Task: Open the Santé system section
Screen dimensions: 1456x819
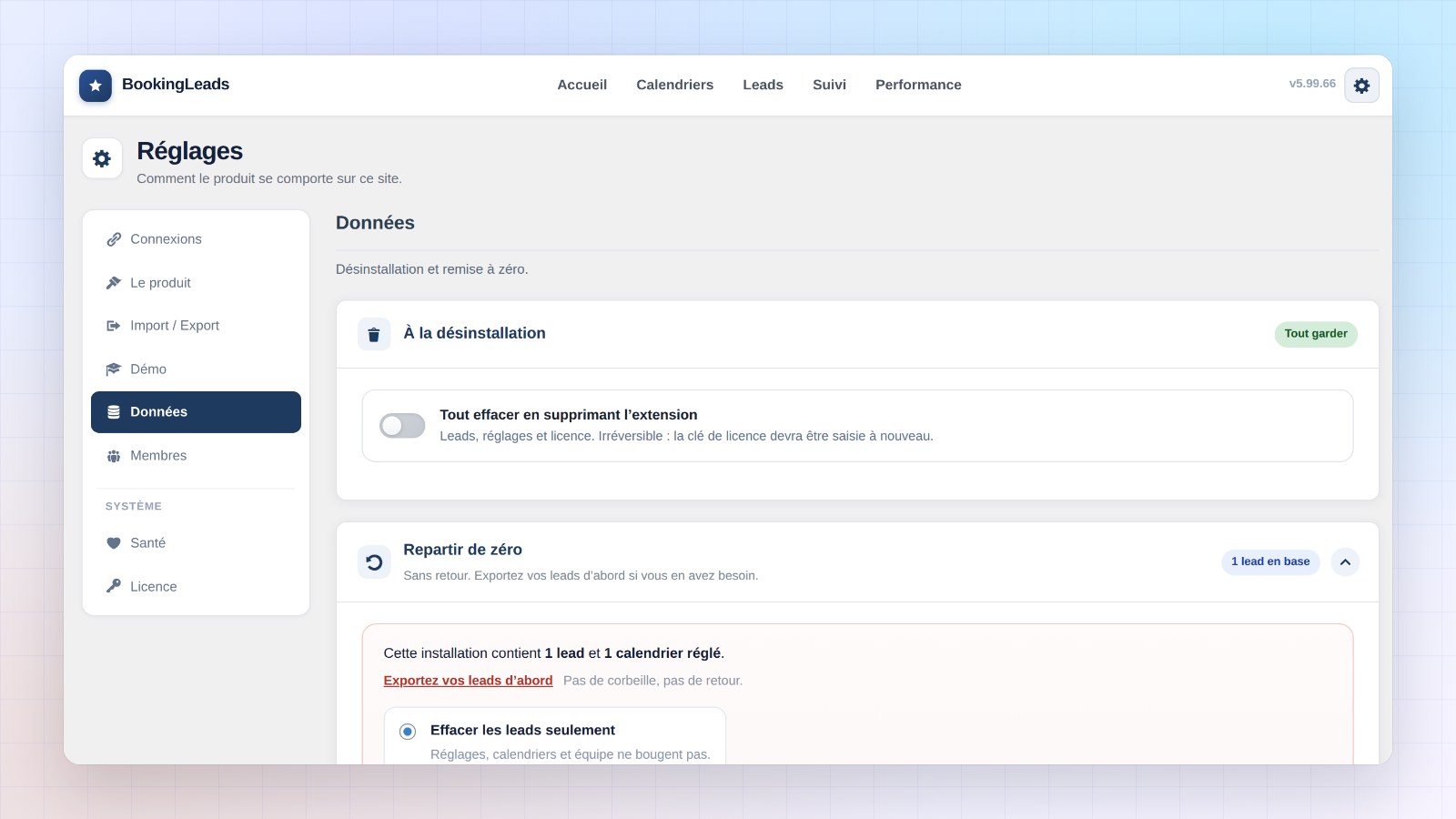Action: point(196,543)
